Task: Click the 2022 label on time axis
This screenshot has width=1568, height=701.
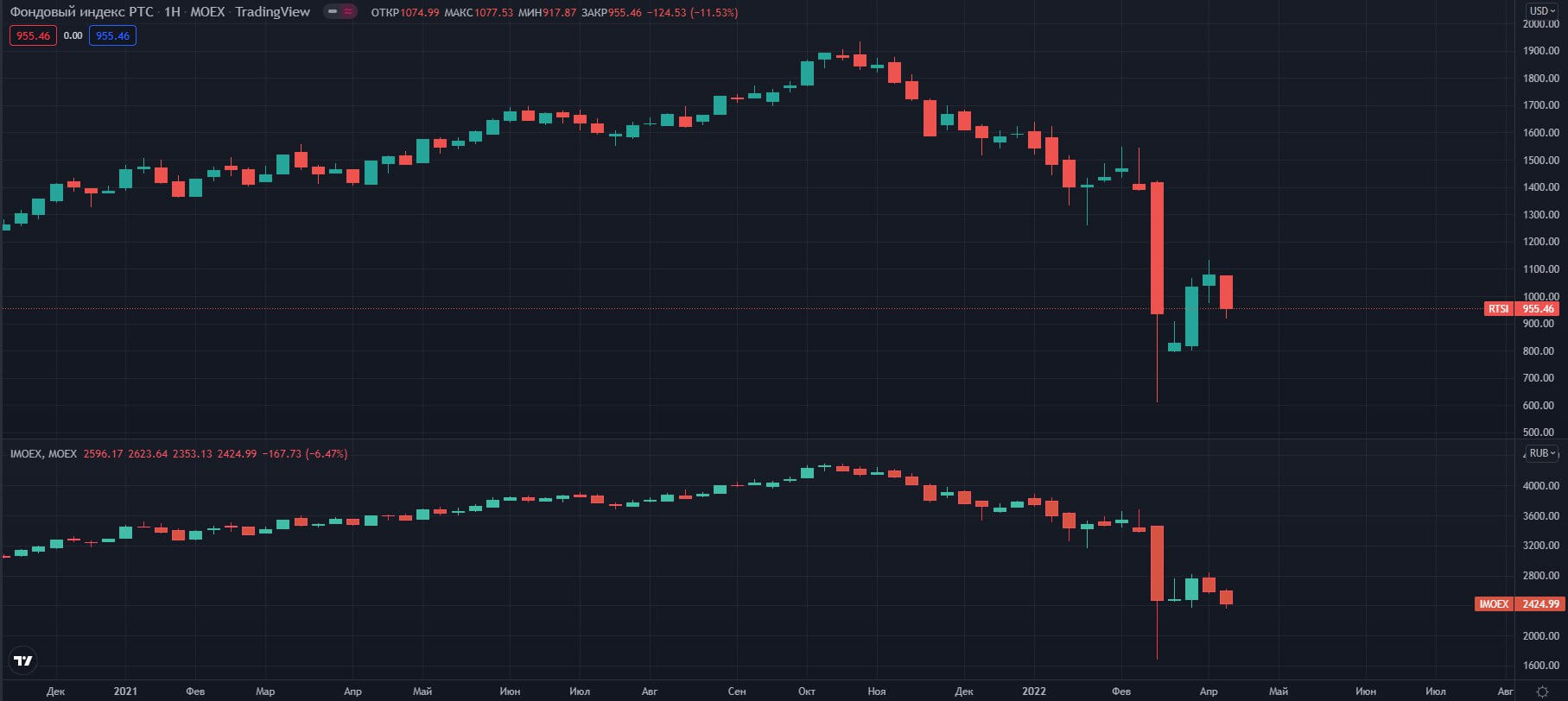Action: 1033,691
